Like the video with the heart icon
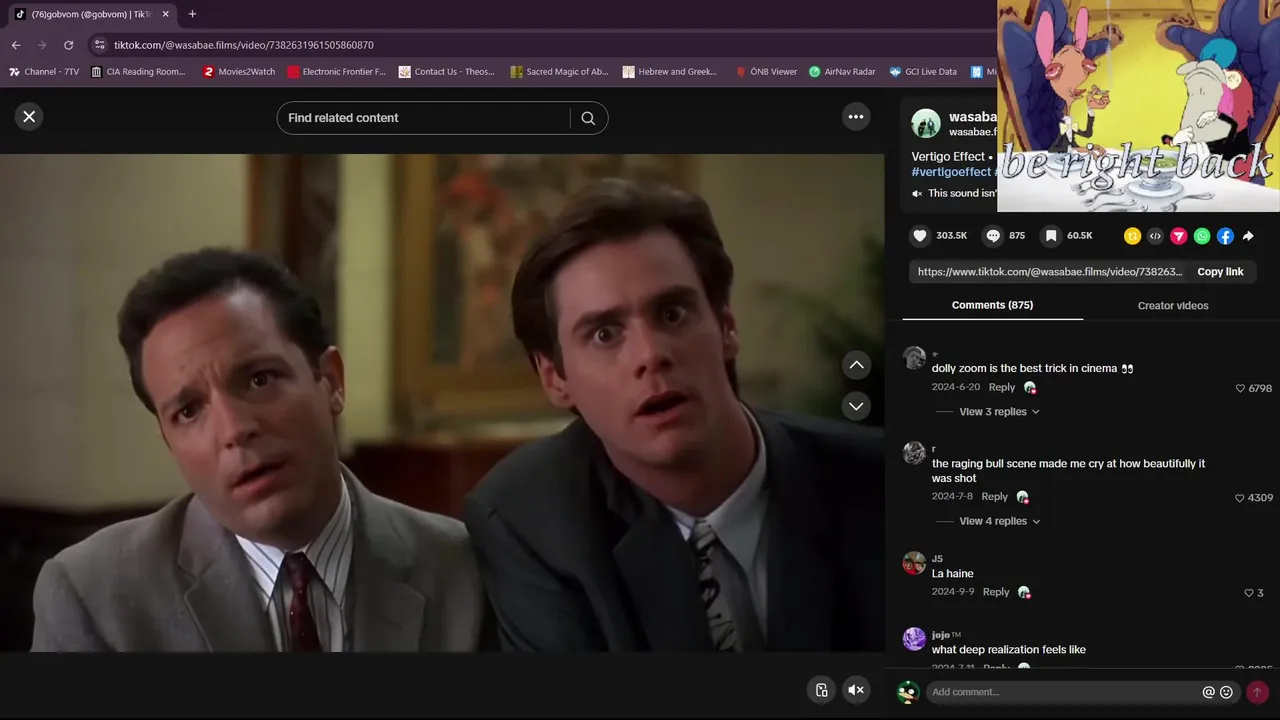1280x720 pixels. tap(920, 236)
